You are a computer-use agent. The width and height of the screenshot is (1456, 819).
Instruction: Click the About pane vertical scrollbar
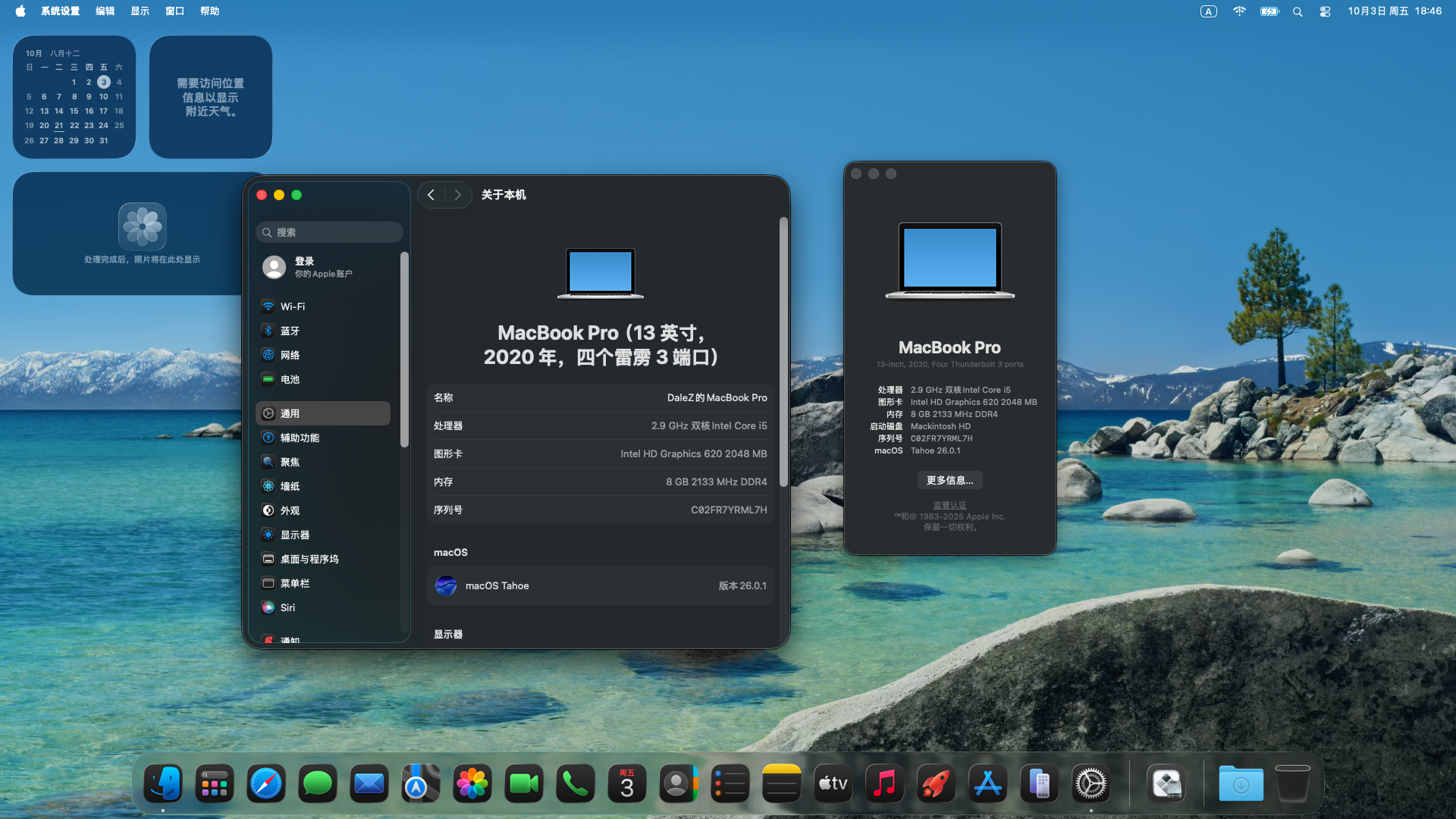783,353
